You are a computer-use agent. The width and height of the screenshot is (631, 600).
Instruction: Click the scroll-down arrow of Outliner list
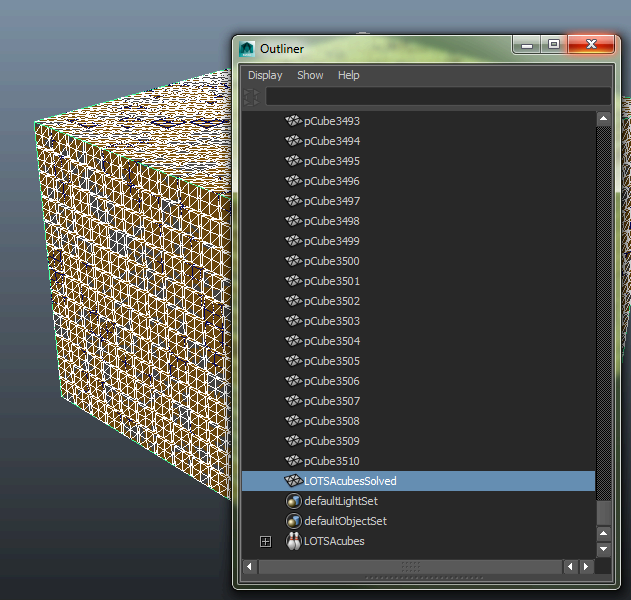pyautogui.click(x=603, y=549)
